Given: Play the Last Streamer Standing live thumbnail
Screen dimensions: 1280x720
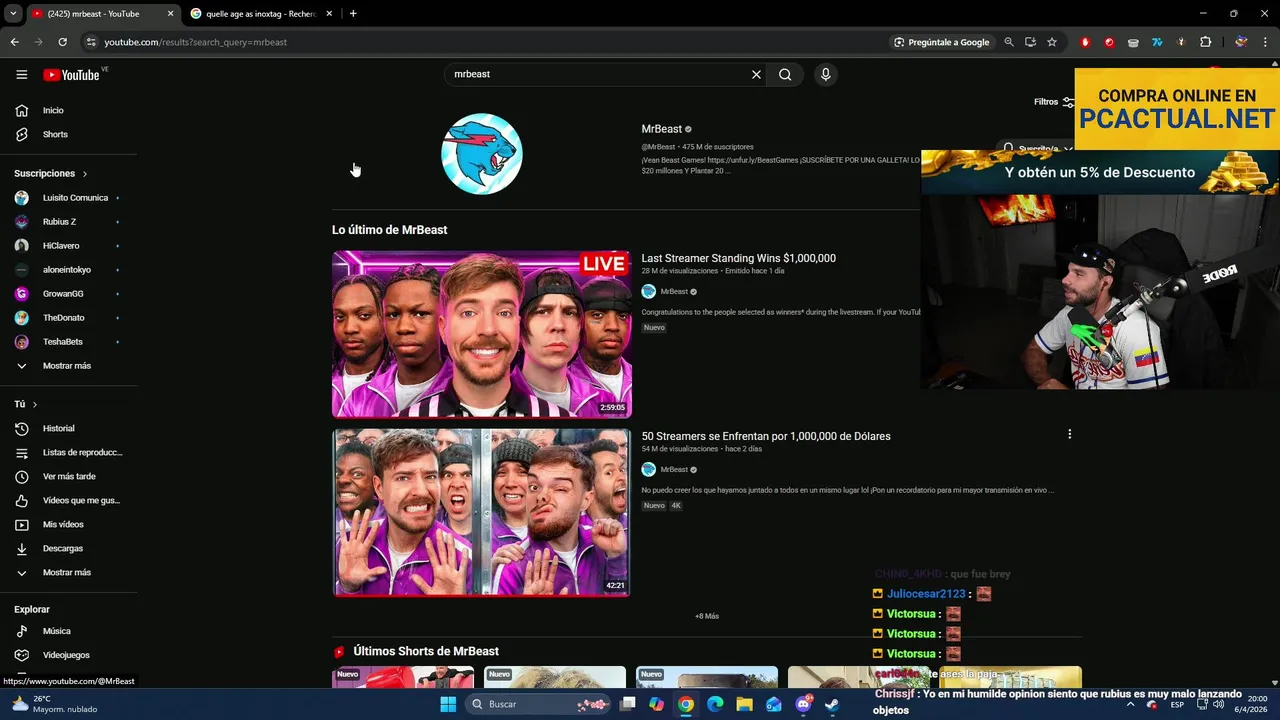Looking at the screenshot, I should [482, 334].
